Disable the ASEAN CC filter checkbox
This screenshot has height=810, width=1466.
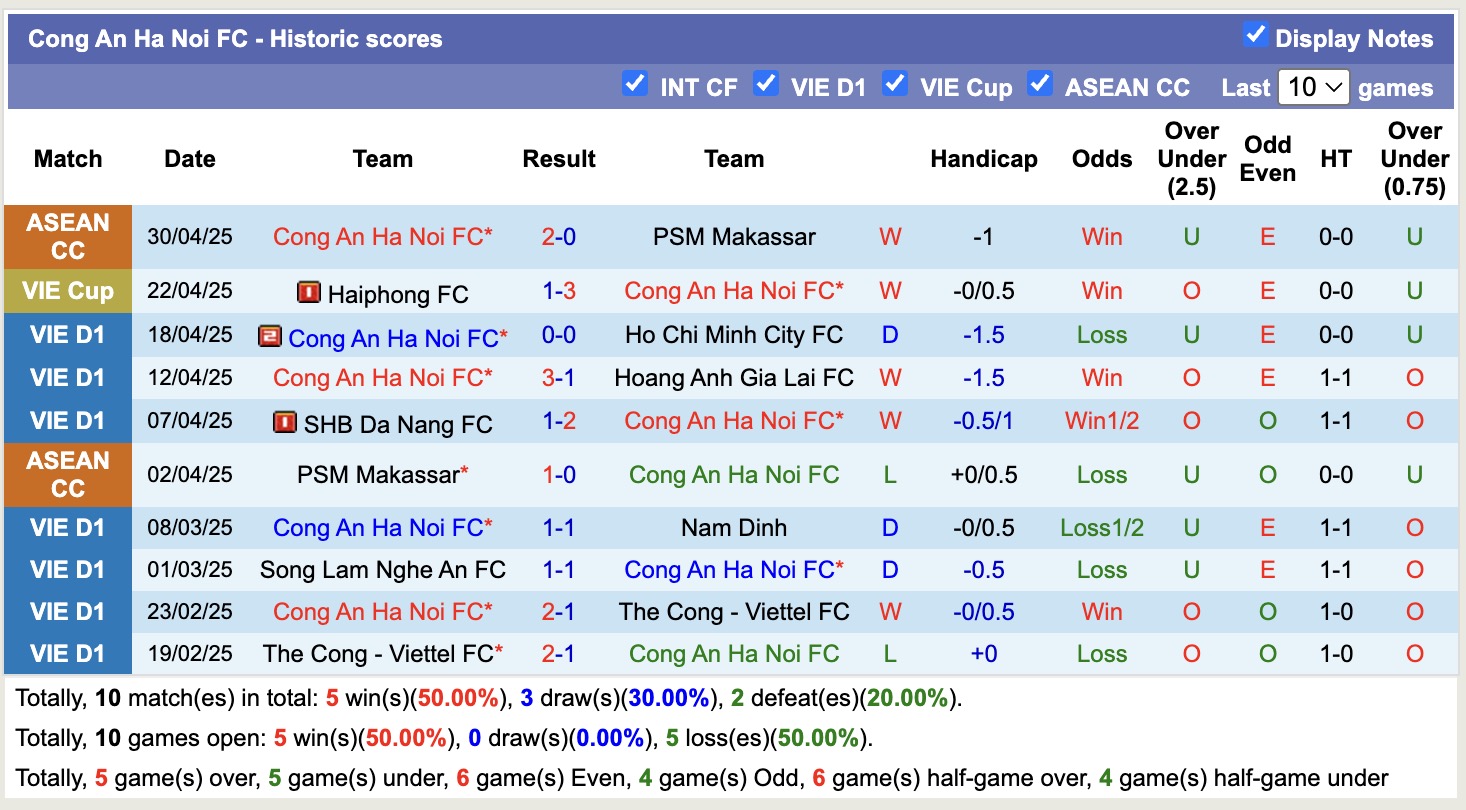click(x=1040, y=85)
